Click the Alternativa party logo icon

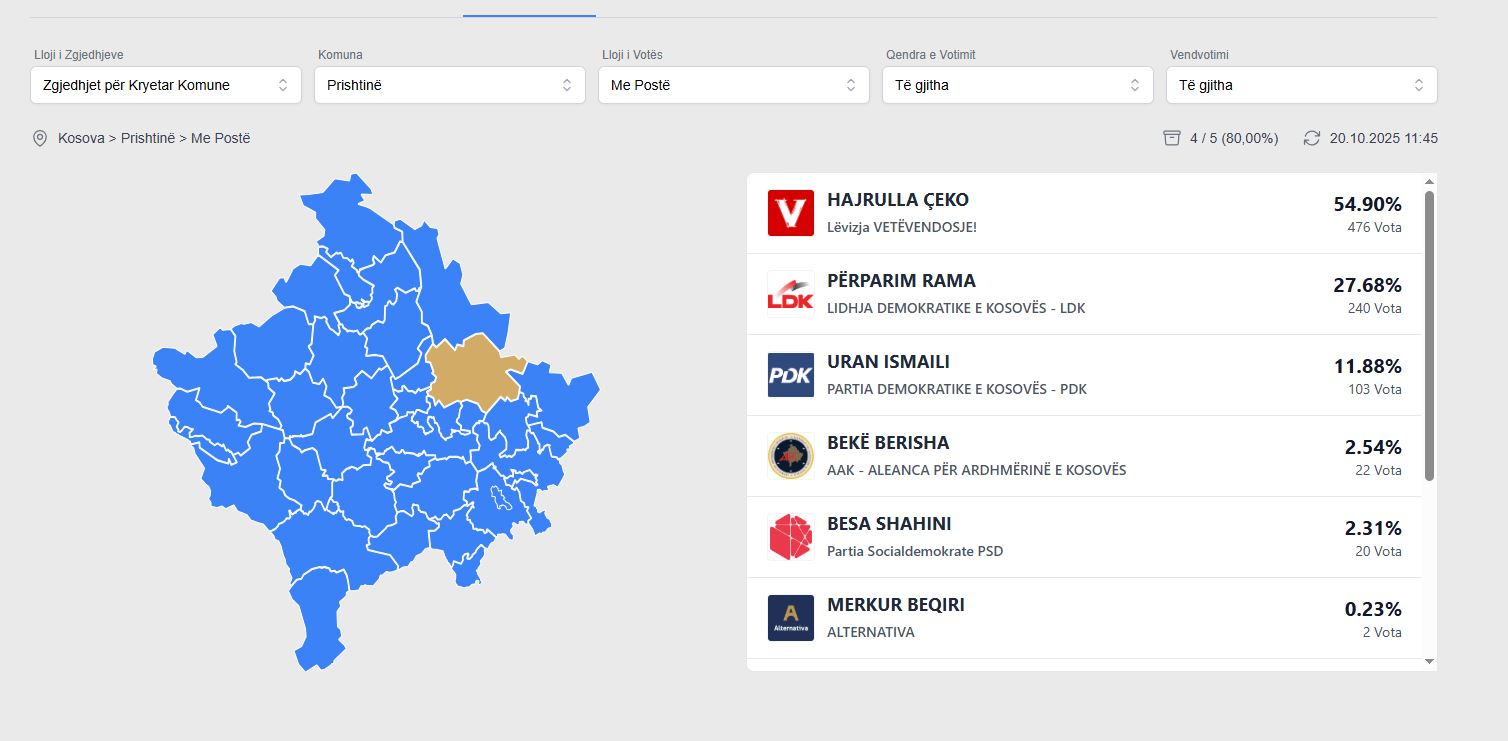coord(790,618)
